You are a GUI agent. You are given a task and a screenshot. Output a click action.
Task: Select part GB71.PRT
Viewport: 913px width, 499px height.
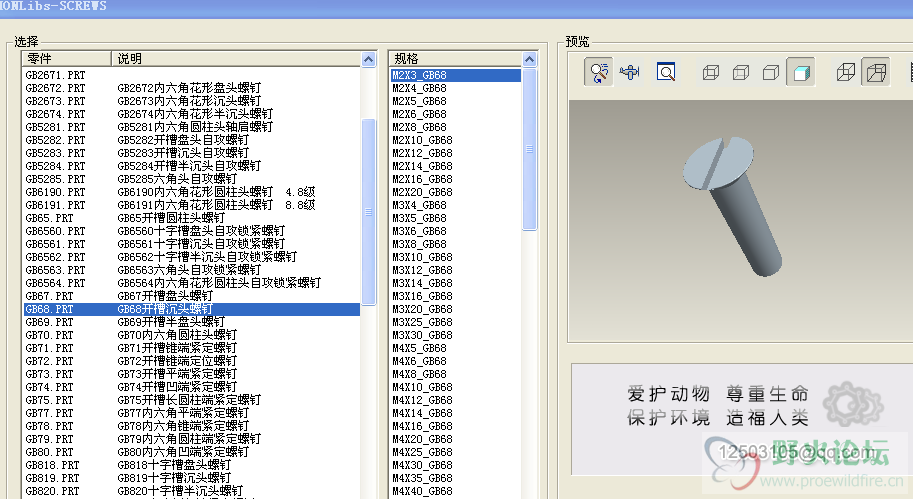click(x=192, y=348)
